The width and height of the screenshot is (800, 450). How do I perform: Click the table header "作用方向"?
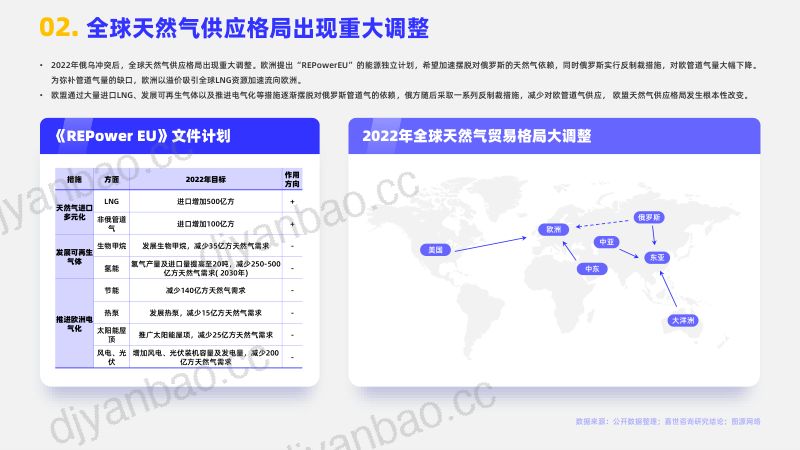[292, 180]
